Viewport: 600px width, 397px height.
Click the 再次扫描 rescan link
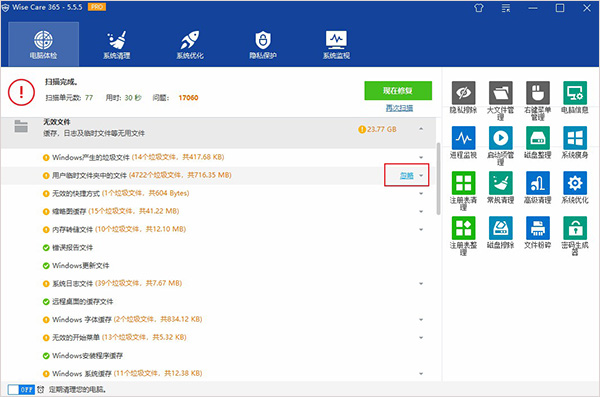click(399, 108)
